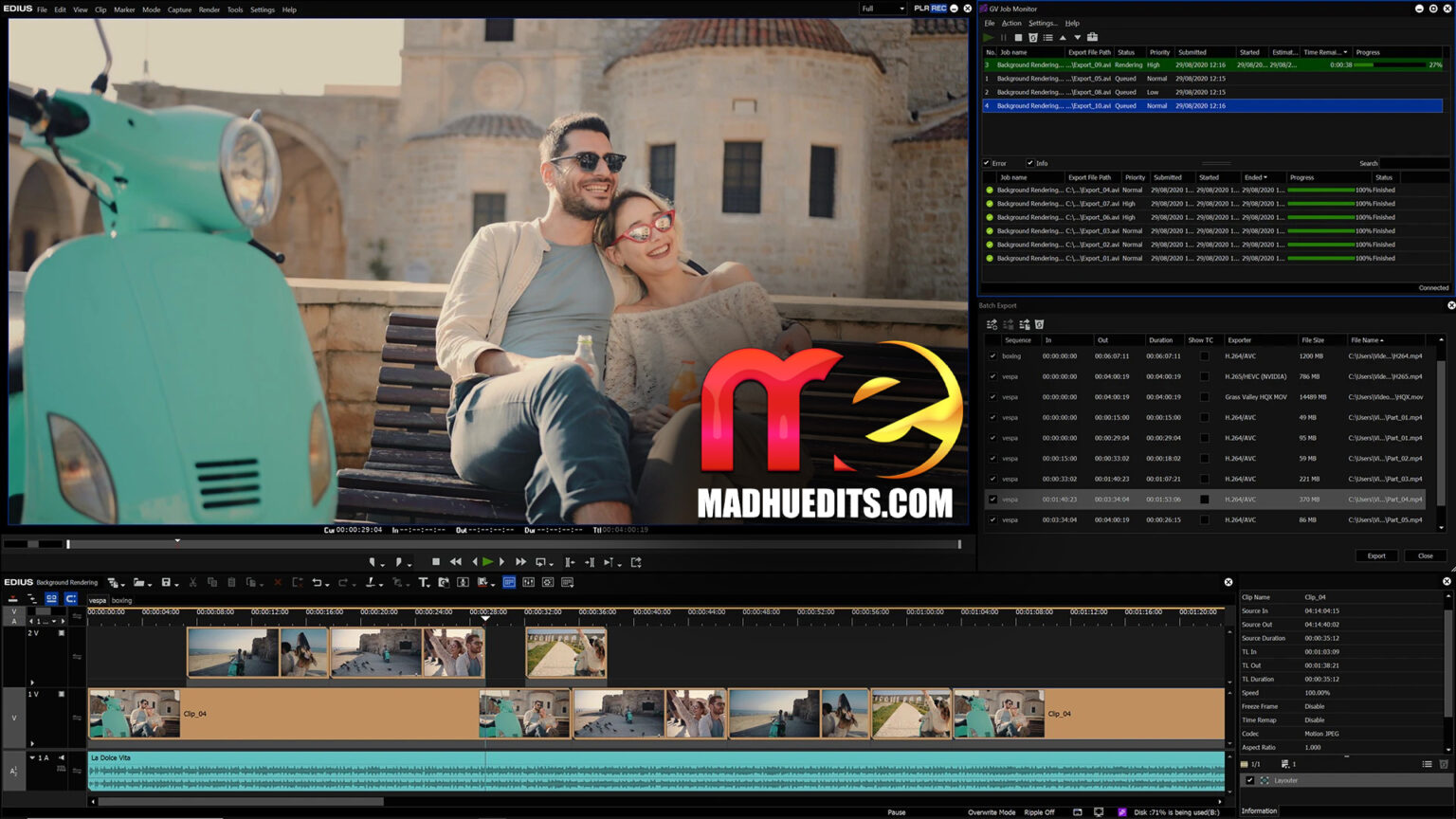Open the Settings menu in EDIUS
The width and height of the screenshot is (1456, 819).
262,9
